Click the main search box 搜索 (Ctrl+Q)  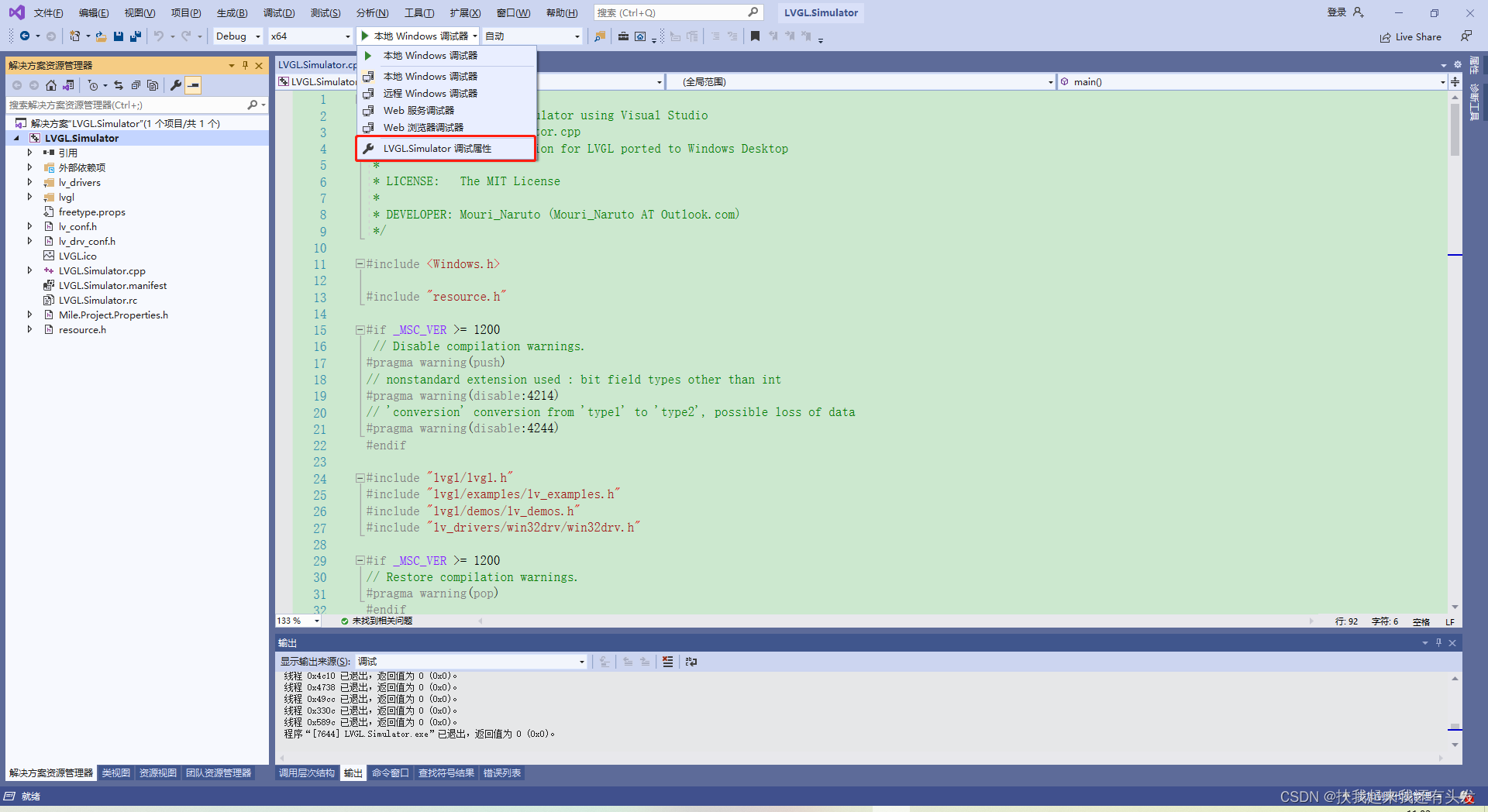coord(678,12)
